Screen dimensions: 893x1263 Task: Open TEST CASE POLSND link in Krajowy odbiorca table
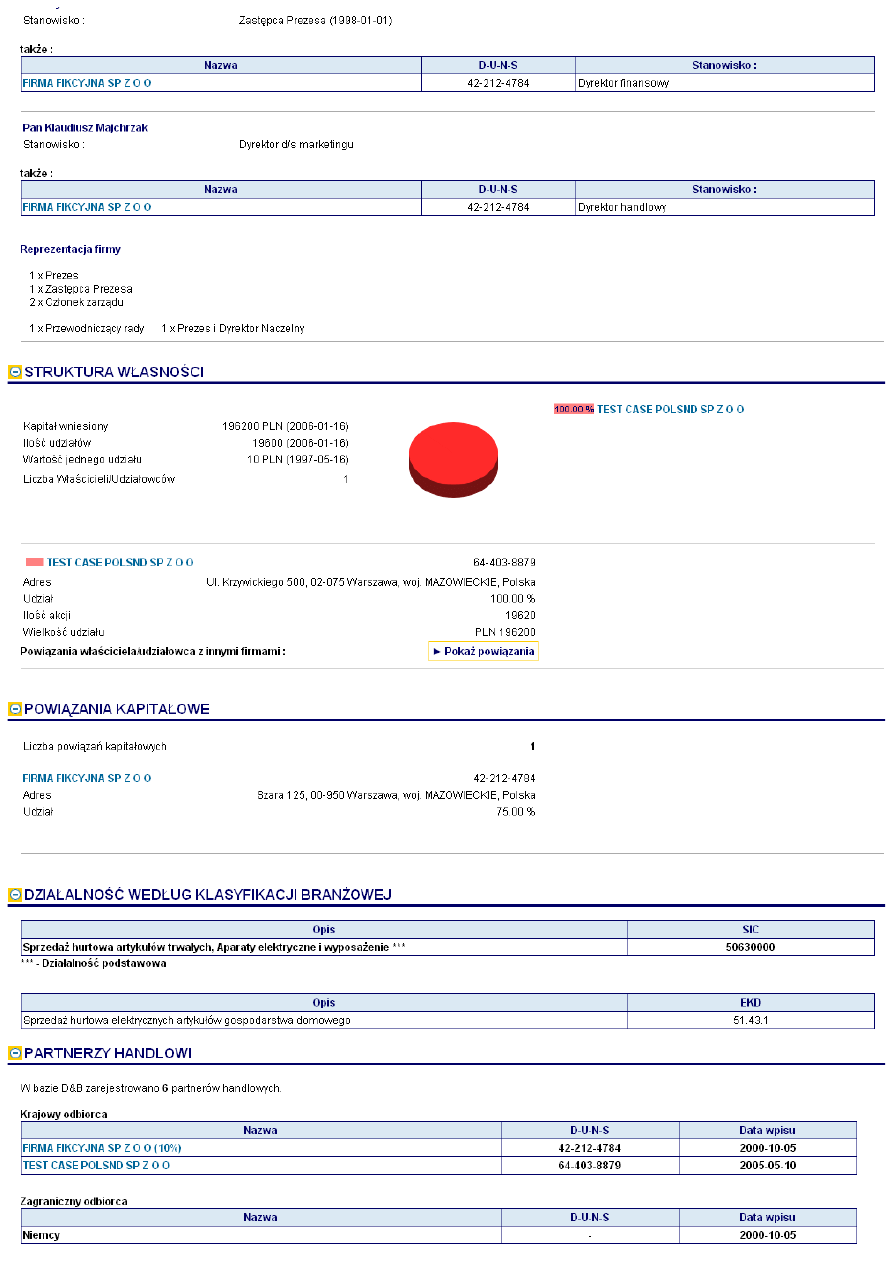(96, 1165)
